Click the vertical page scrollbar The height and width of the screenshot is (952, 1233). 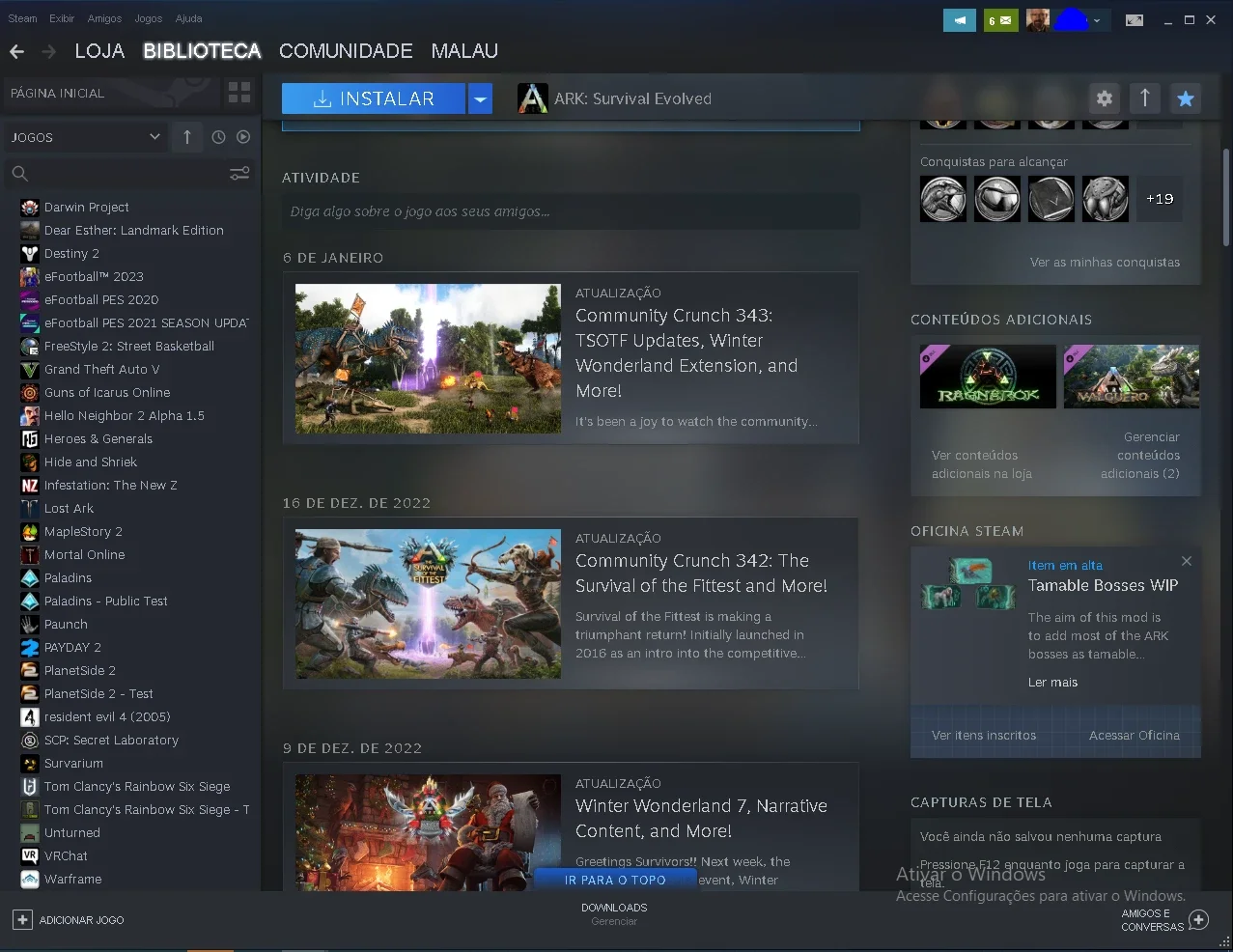click(1226, 197)
